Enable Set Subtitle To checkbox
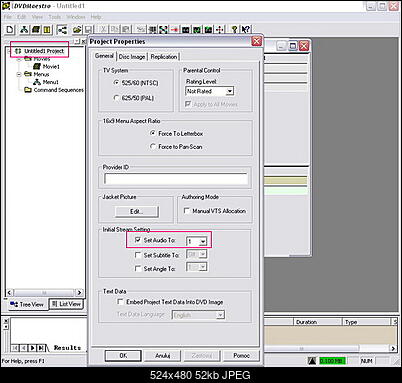This screenshot has width=402, height=383. coord(138,255)
